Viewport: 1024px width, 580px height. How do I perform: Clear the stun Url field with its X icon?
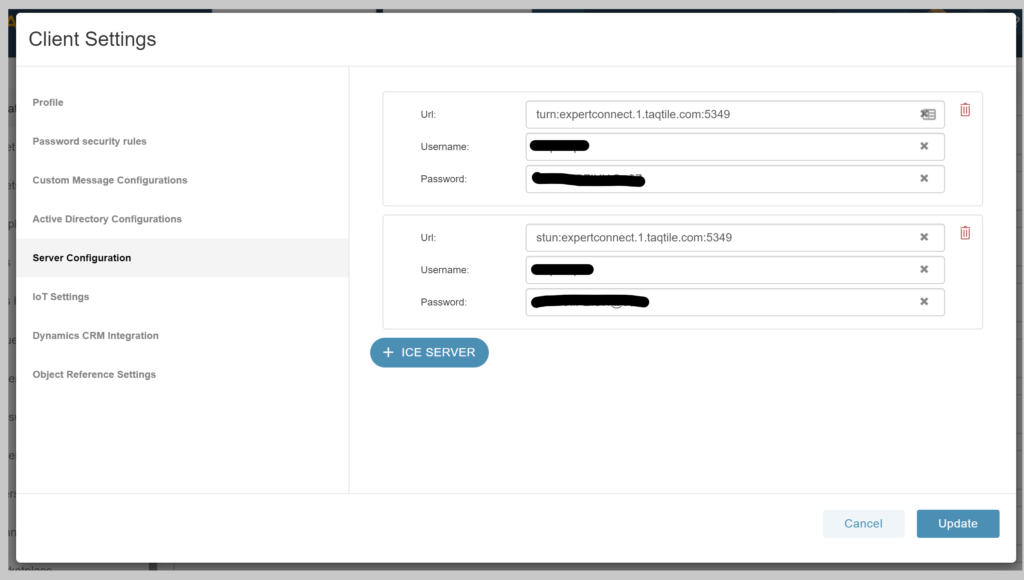[x=924, y=237]
